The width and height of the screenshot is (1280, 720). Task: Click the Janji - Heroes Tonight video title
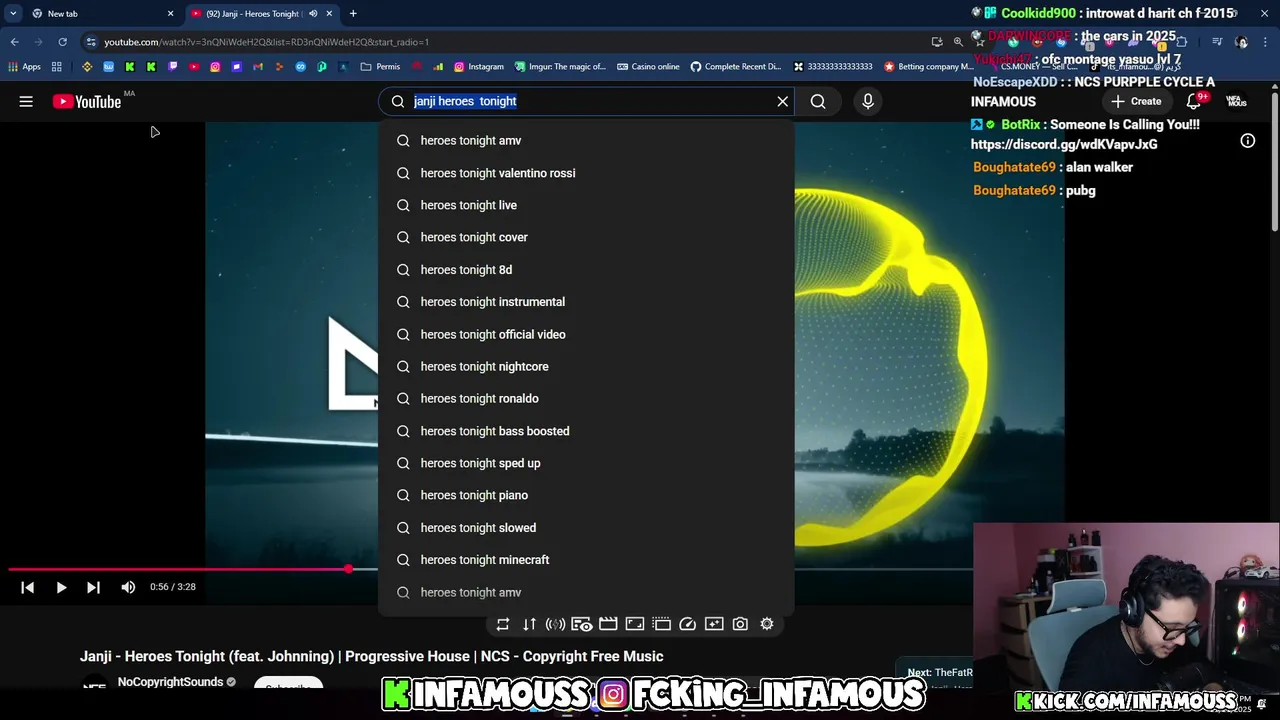[371, 656]
